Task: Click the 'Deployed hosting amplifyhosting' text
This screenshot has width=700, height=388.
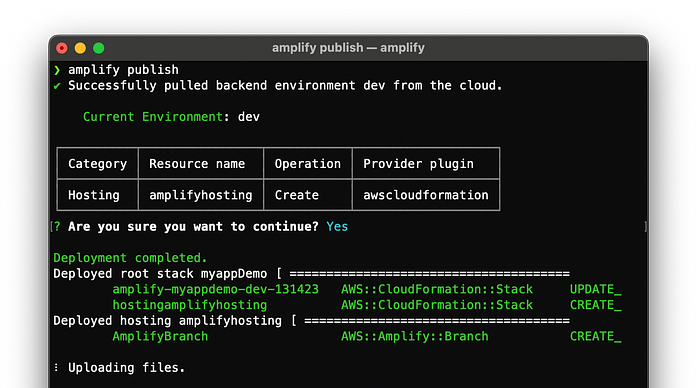Action: pos(167,321)
